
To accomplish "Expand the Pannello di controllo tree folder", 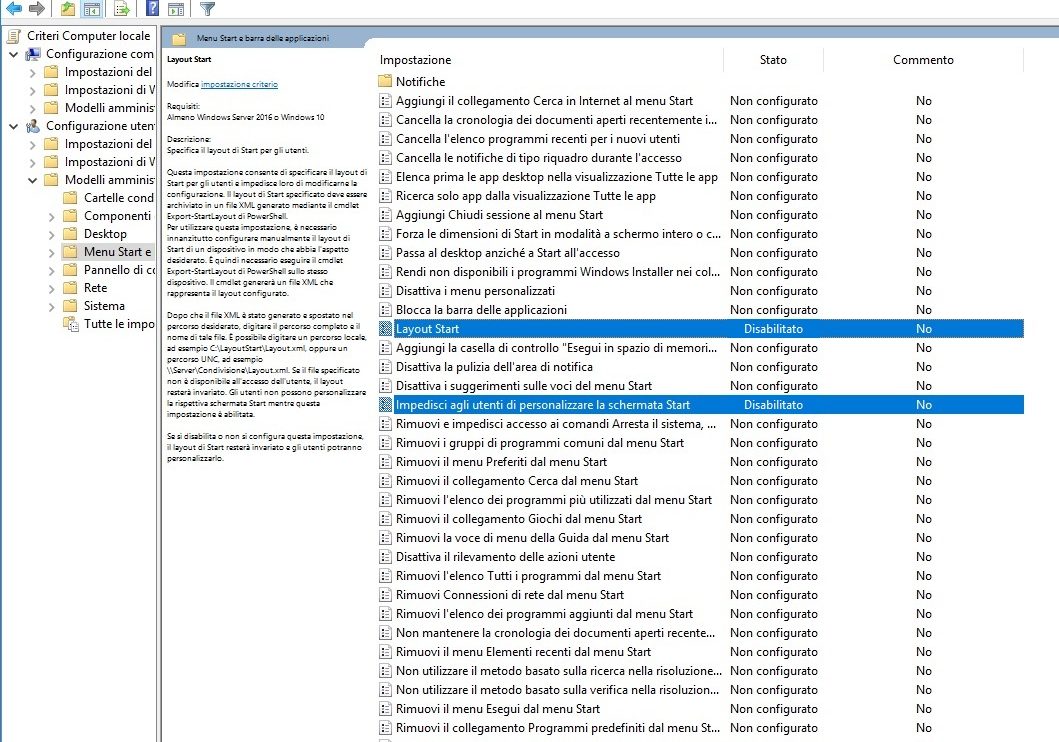I will (x=51, y=270).
